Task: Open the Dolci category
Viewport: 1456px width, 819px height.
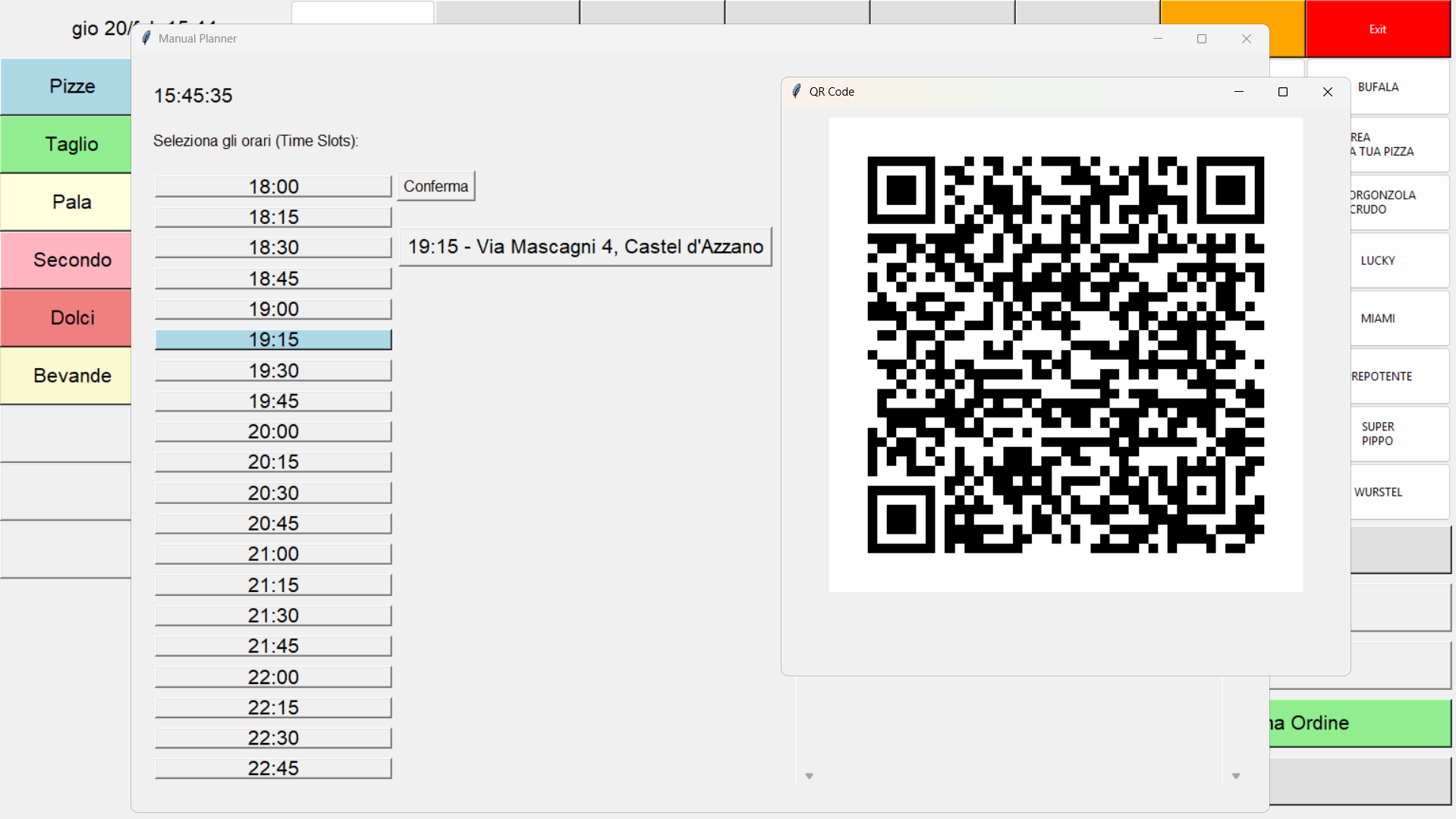Action: (x=66, y=317)
